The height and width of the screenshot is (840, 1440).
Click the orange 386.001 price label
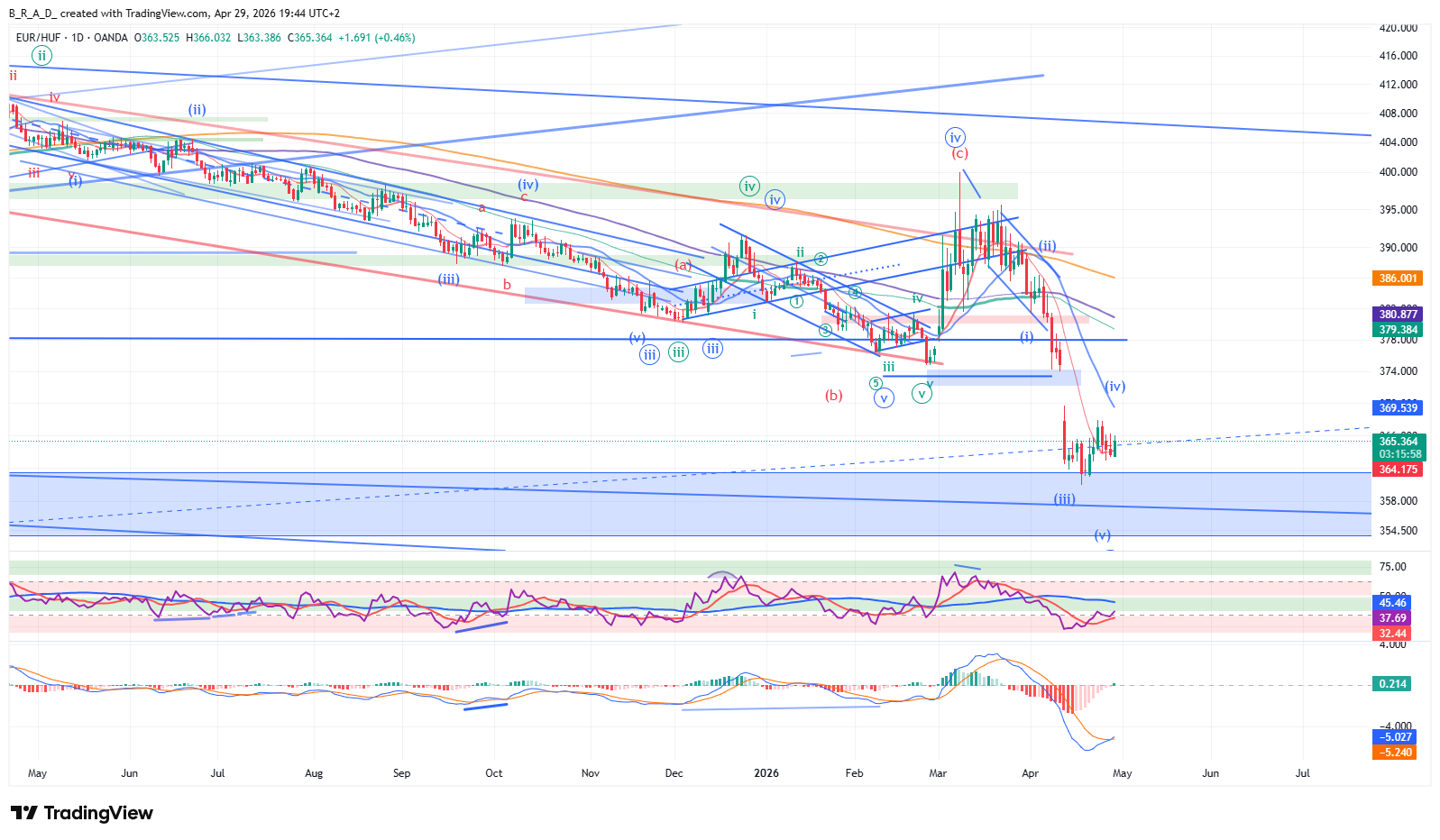coord(1397,278)
